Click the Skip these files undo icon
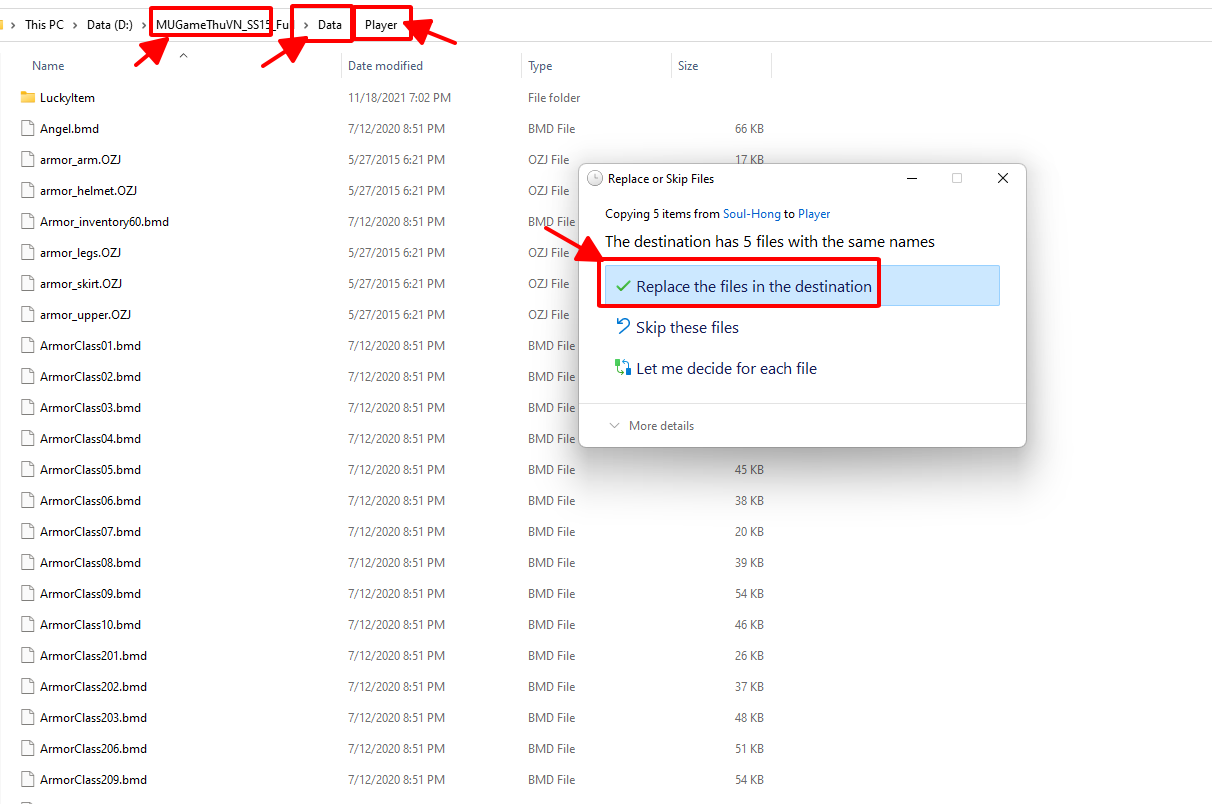 (x=623, y=327)
